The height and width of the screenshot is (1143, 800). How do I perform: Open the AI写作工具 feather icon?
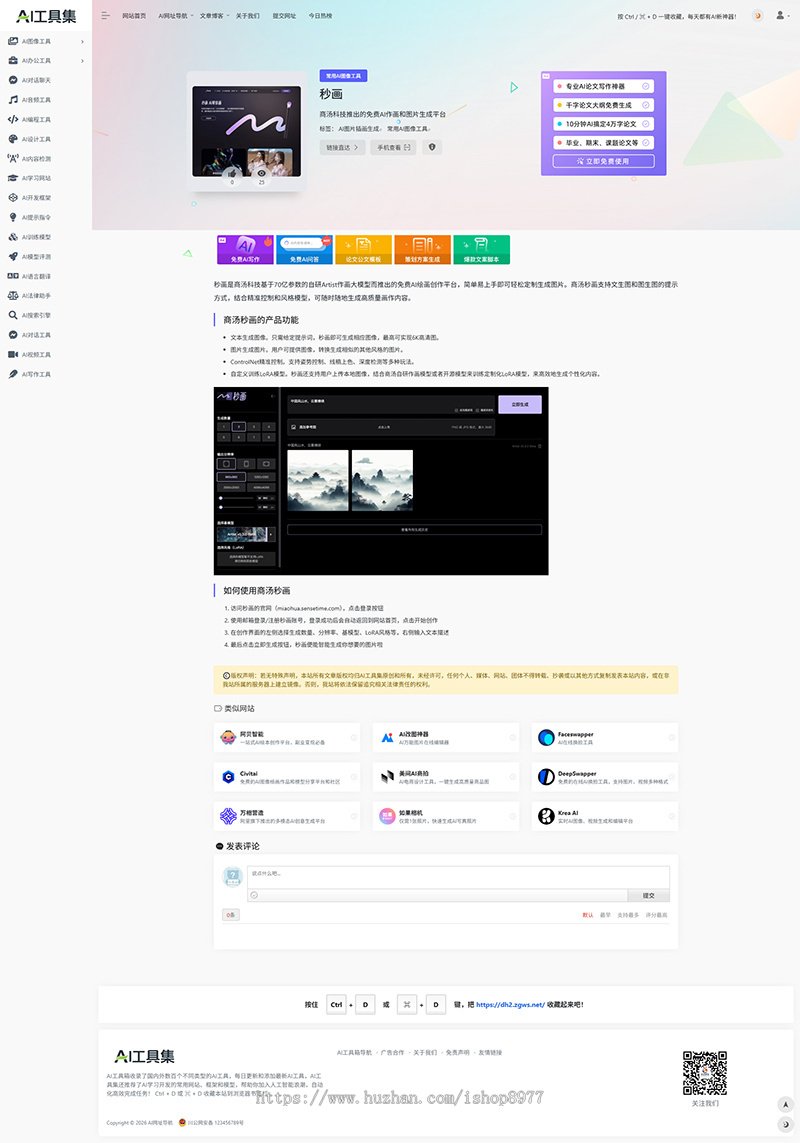(12, 374)
